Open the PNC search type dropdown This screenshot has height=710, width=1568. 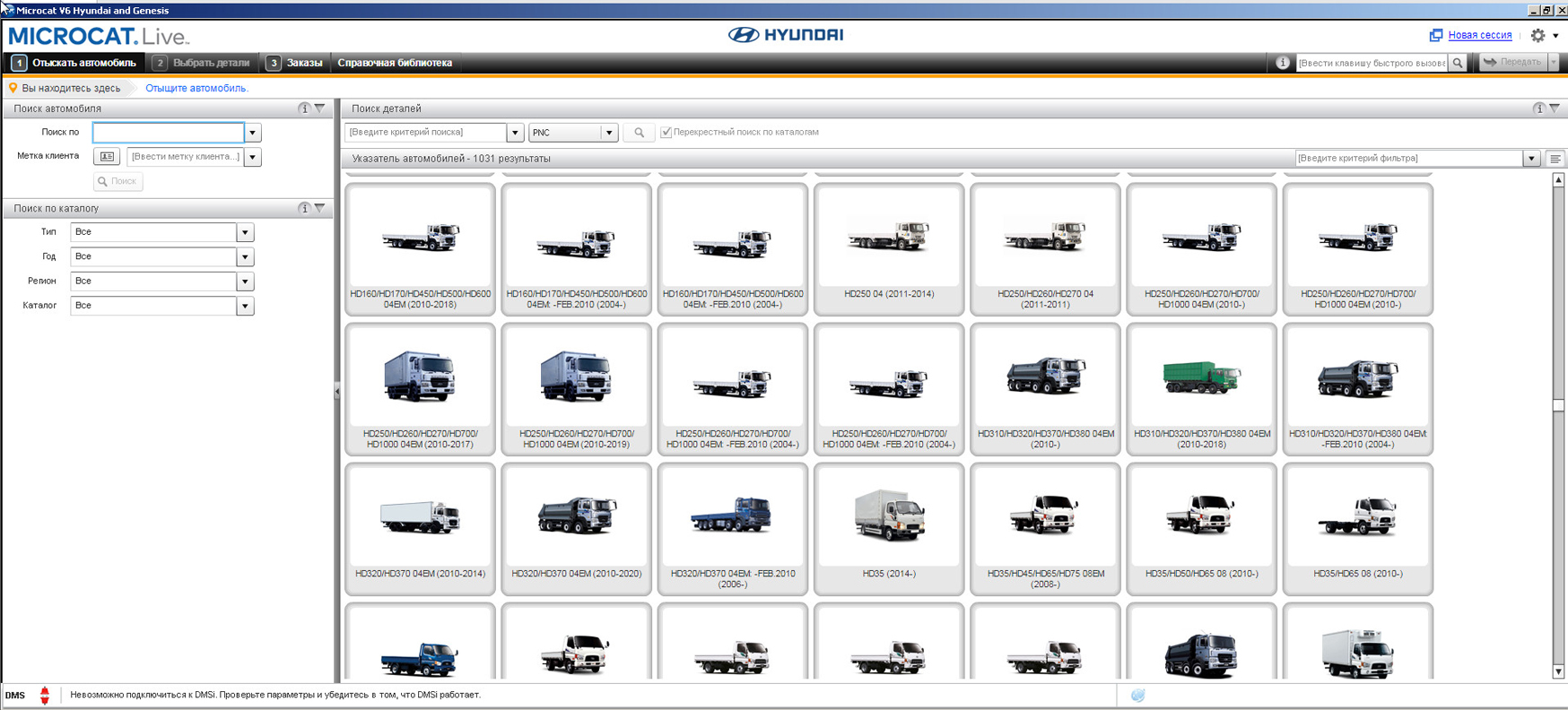[x=608, y=133]
